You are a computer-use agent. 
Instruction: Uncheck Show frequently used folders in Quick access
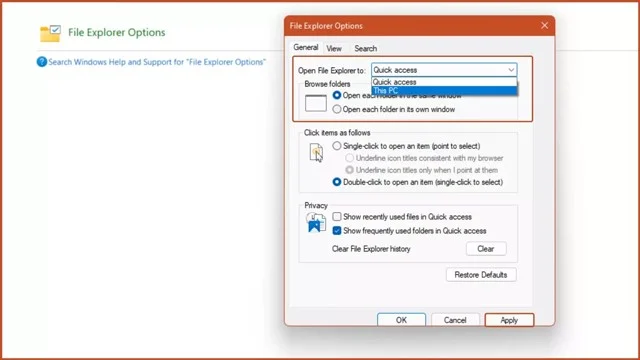click(x=337, y=231)
